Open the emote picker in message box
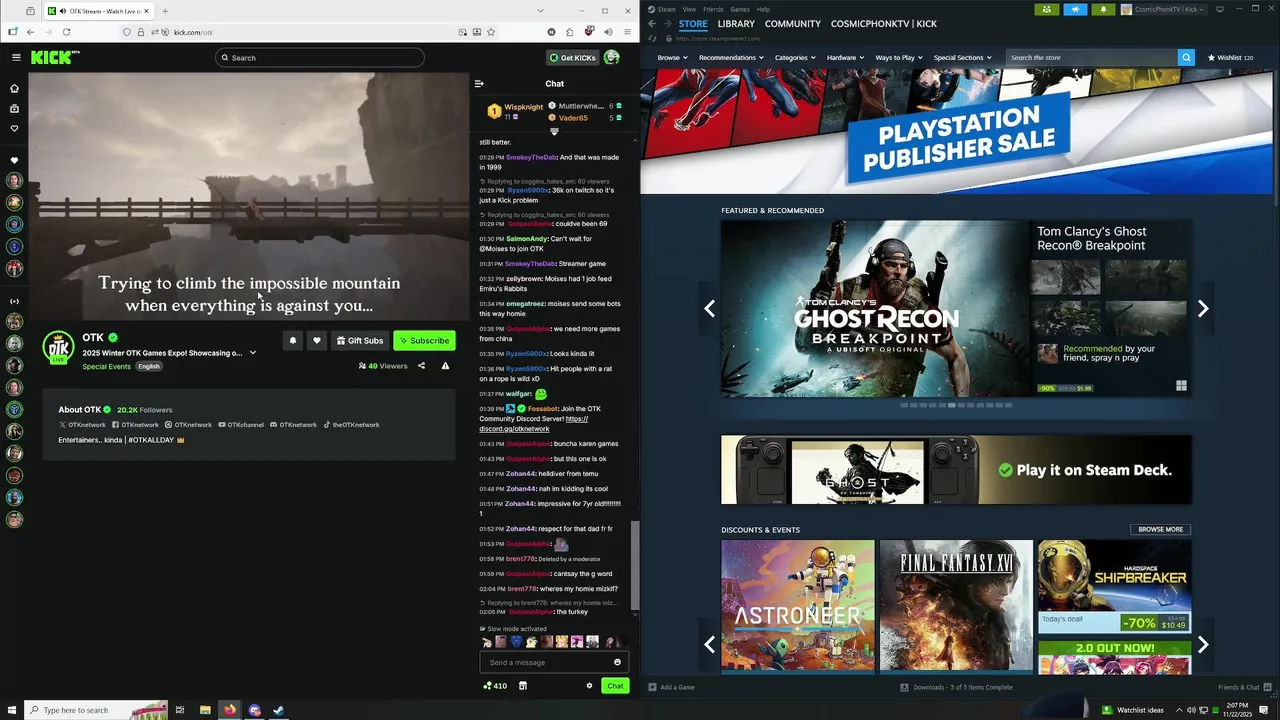Viewport: 1280px width, 720px height. 617,662
